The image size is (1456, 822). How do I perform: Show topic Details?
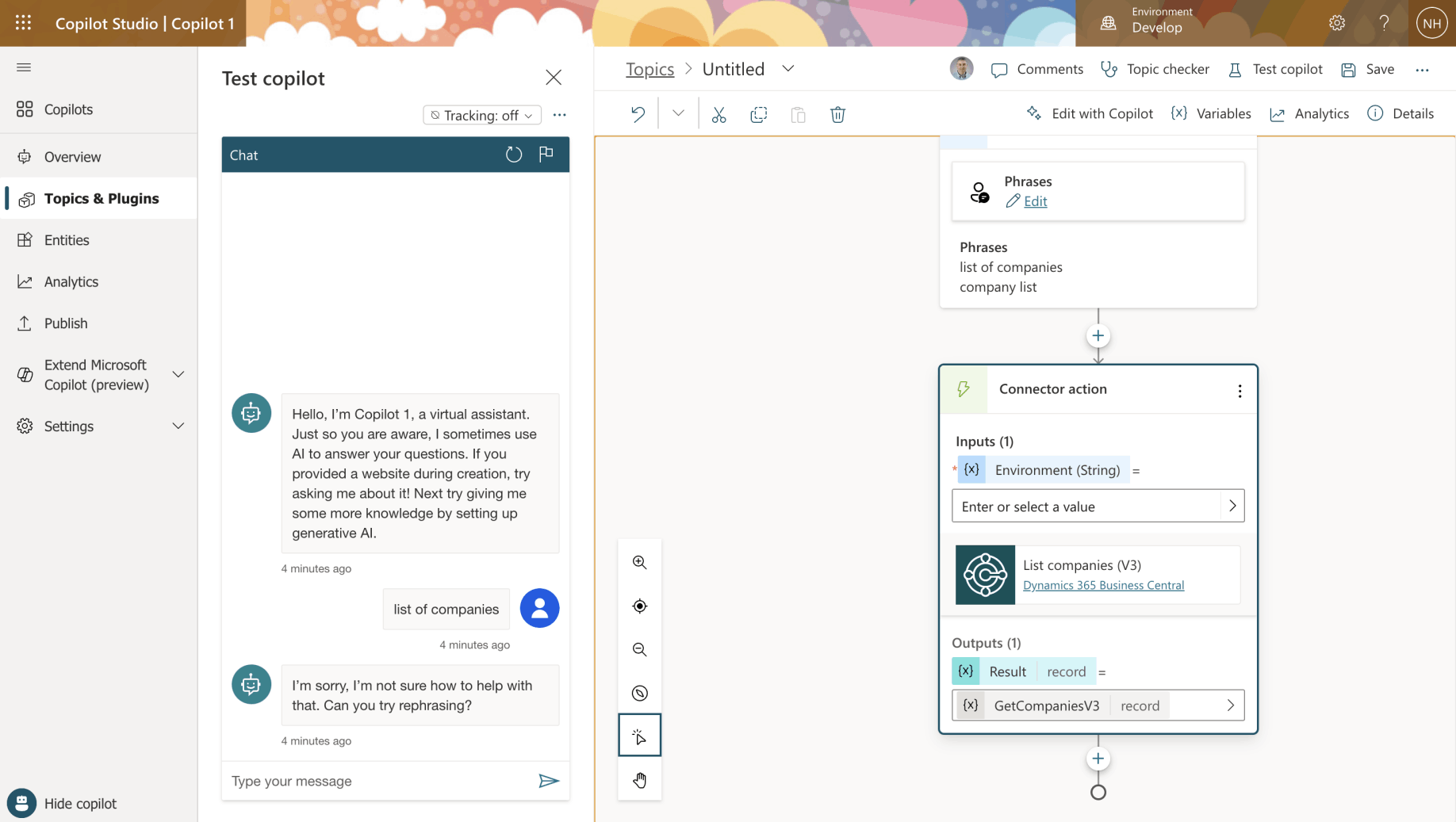tap(1400, 113)
